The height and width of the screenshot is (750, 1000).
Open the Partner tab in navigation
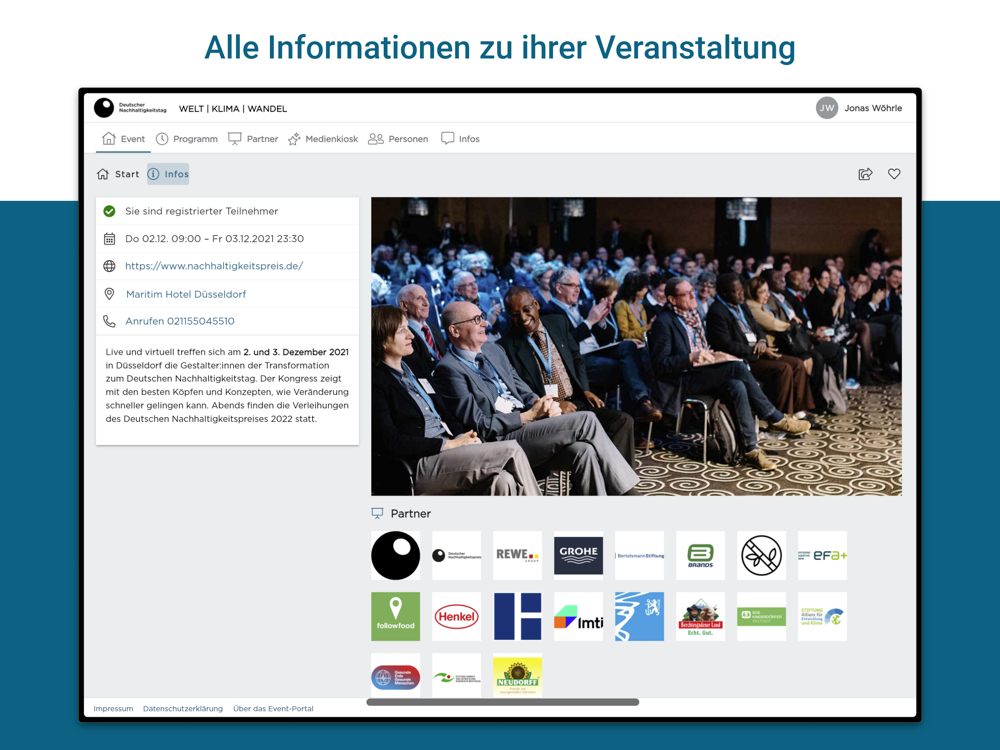253,138
